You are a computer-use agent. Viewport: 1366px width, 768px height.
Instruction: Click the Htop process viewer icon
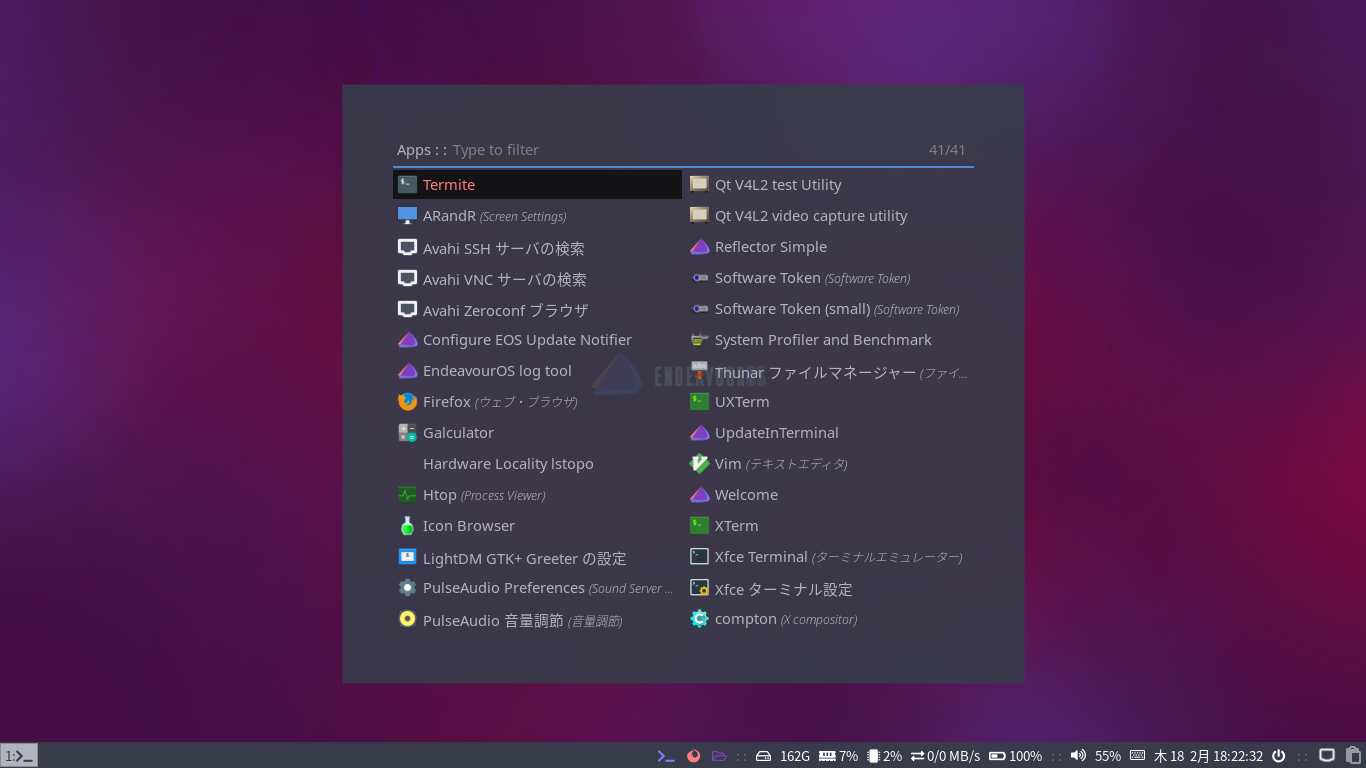pyautogui.click(x=407, y=494)
